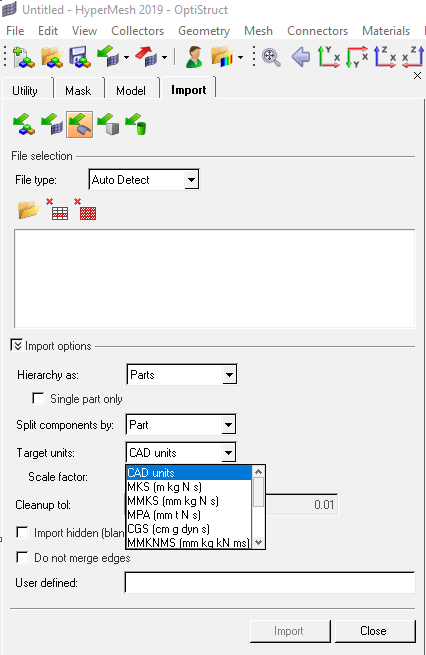
Task: Click the zoom fit magnifier icon
Action: coord(271,57)
